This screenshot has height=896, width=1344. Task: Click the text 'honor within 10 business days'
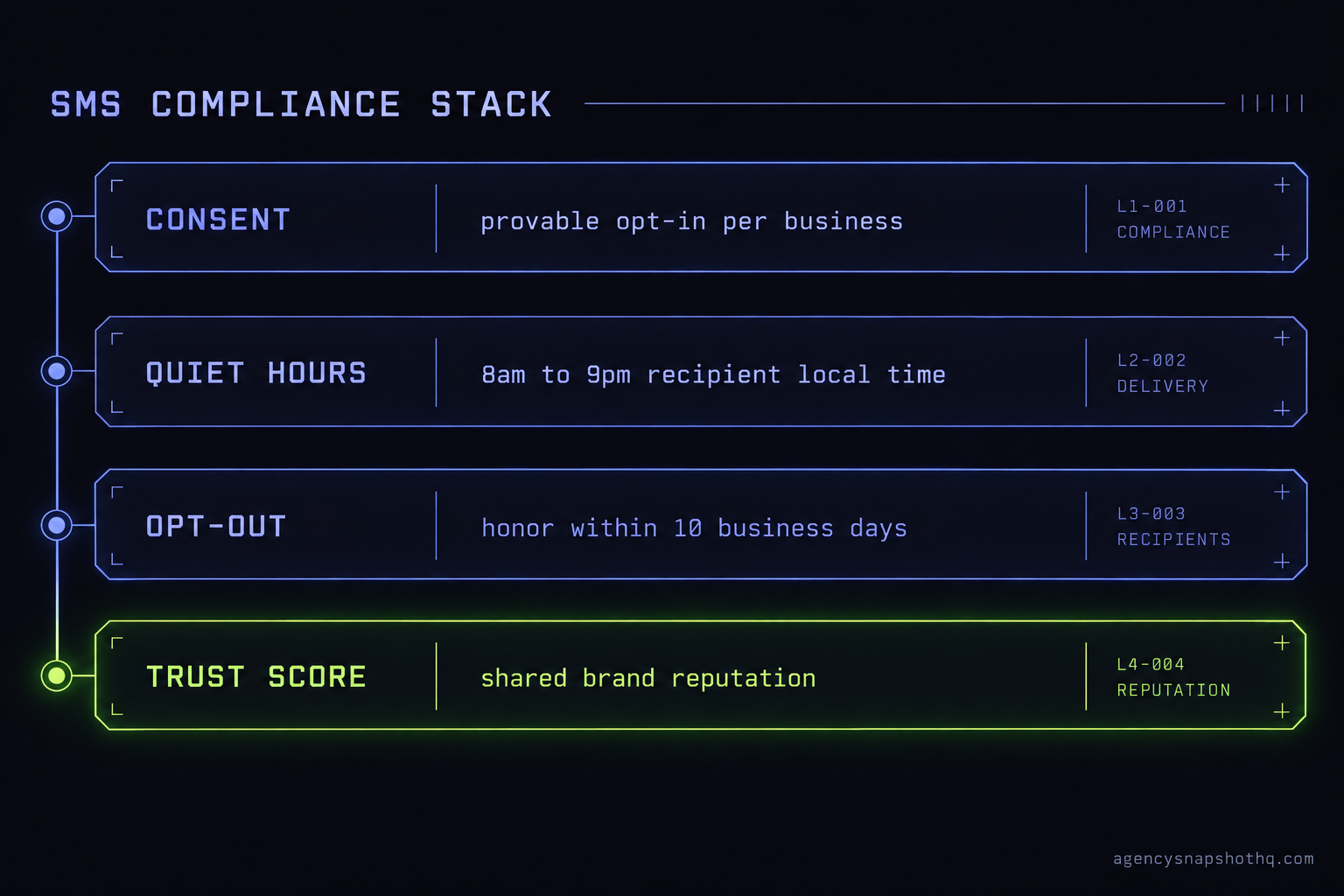coord(694,528)
